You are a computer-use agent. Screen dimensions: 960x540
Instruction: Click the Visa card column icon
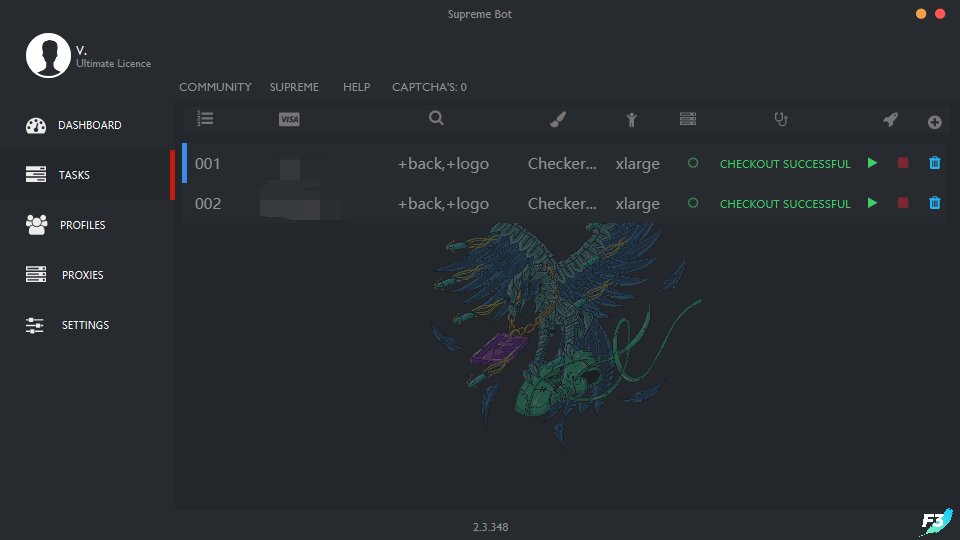[289, 119]
